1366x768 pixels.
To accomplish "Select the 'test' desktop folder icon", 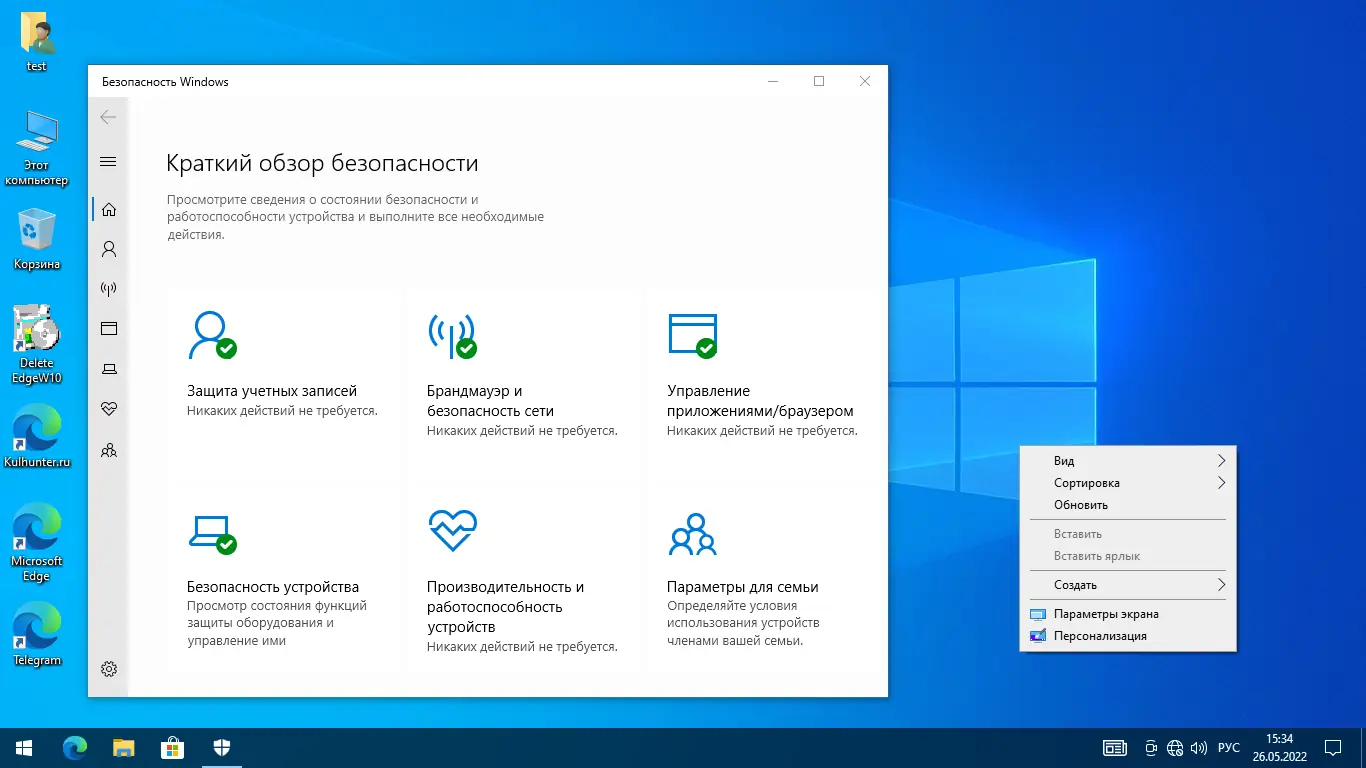I will tap(37, 43).
